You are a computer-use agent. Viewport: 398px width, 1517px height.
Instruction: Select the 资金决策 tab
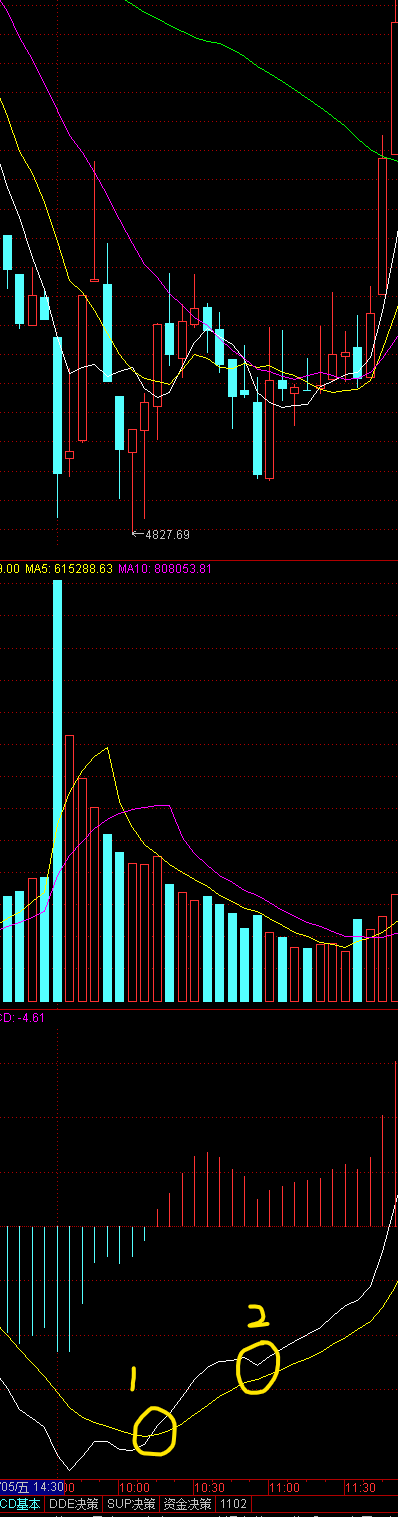[187, 1503]
